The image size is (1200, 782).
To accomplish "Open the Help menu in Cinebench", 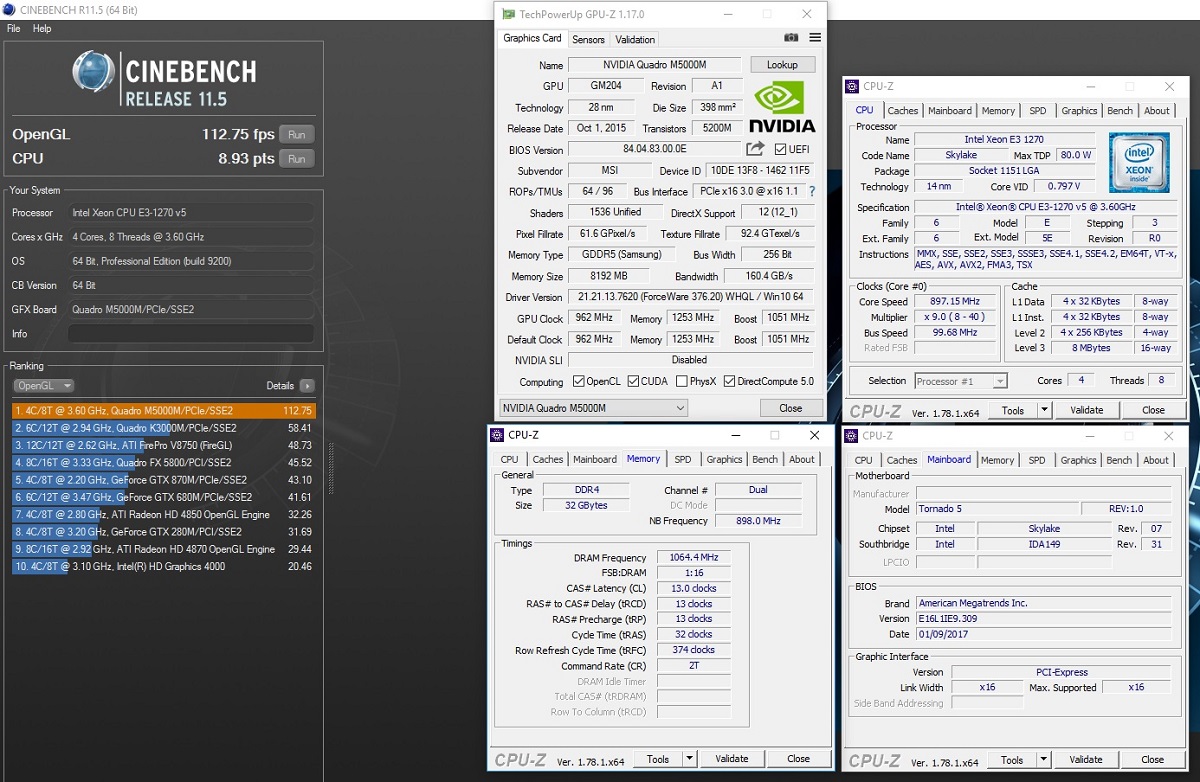I will [42, 29].
